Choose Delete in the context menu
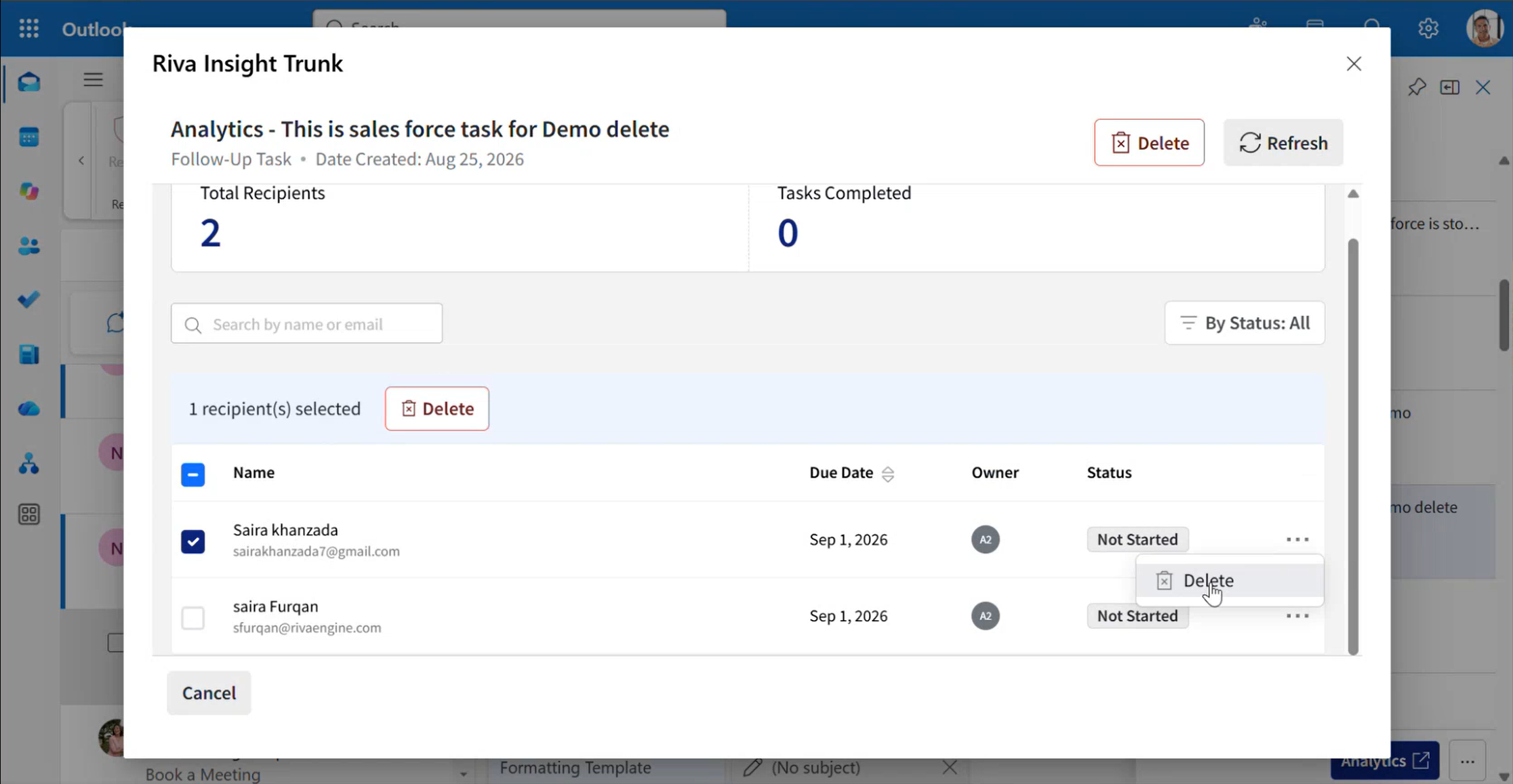1513x784 pixels. [x=1229, y=581]
